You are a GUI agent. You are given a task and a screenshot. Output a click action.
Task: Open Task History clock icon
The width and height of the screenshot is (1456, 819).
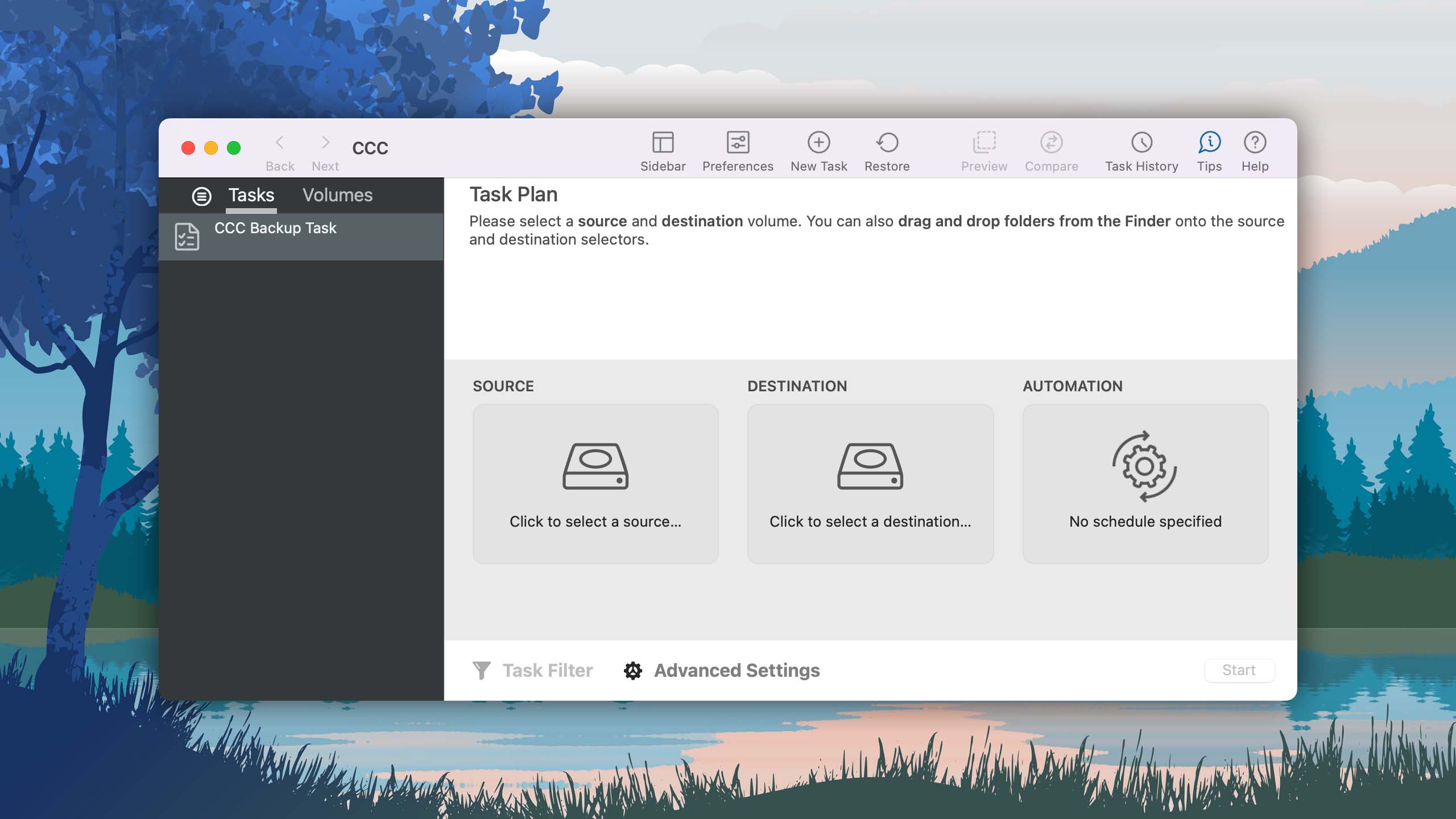coord(1141,142)
